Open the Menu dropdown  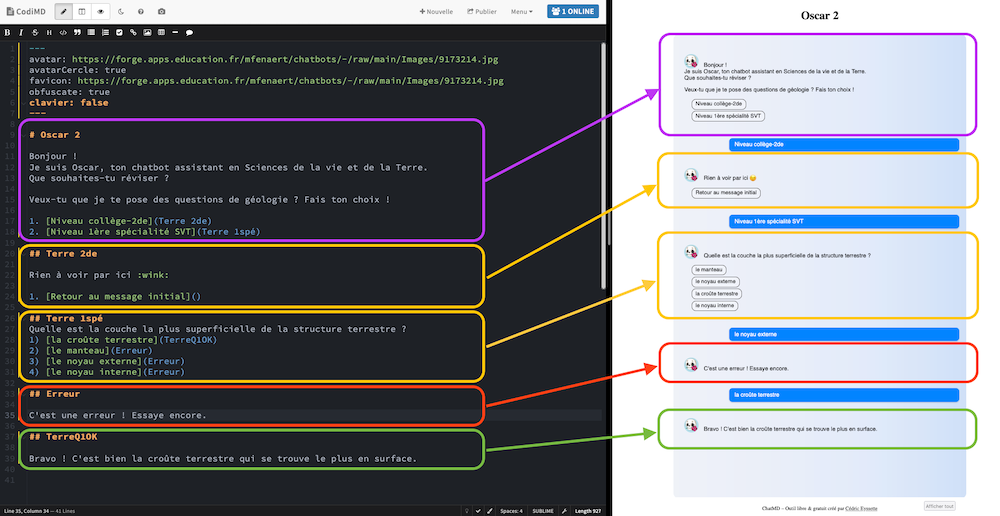tap(521, 12)
